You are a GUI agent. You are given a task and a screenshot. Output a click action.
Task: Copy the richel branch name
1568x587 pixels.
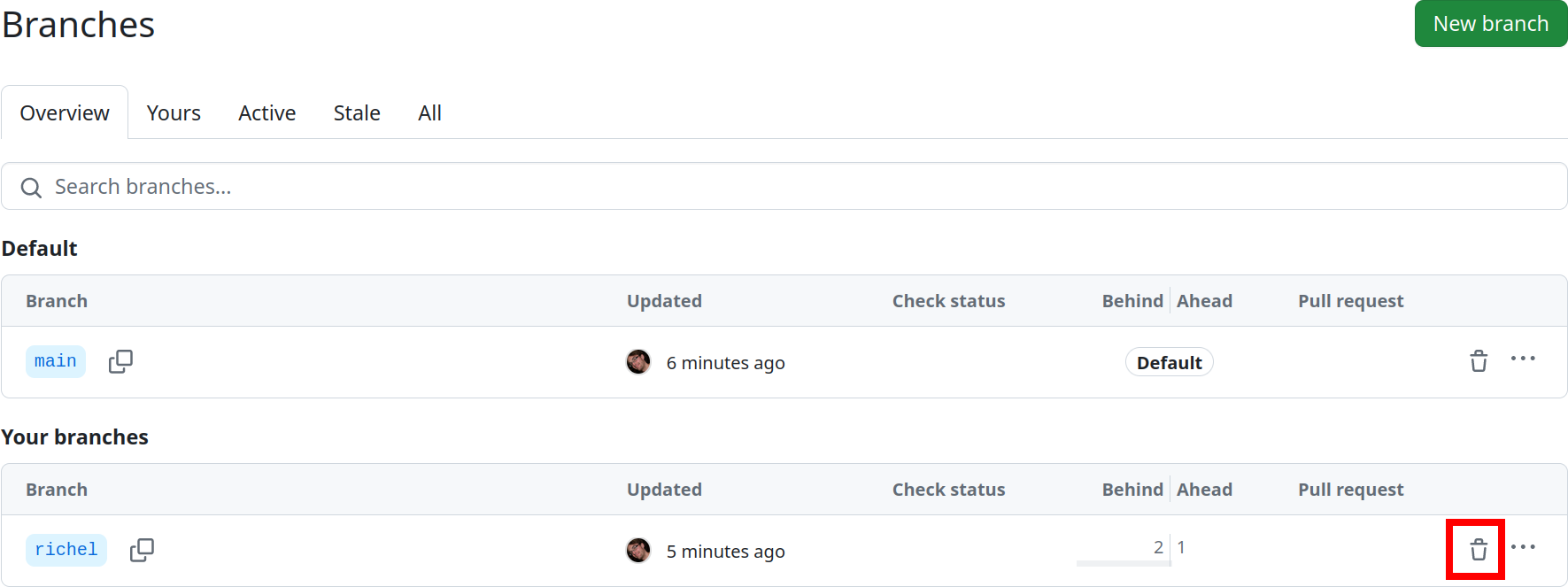pos(142,550)
